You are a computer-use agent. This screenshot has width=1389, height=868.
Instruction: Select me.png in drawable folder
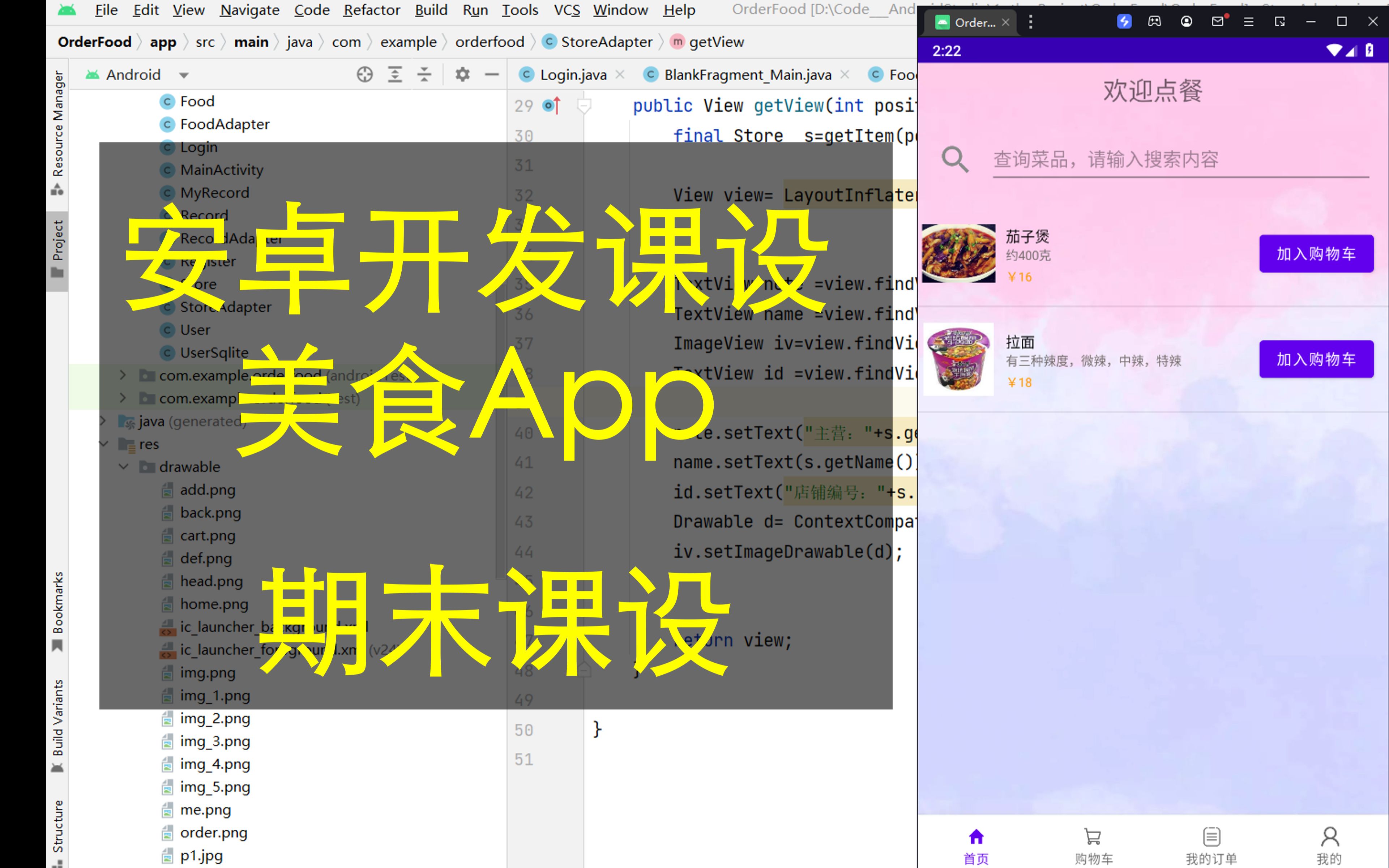205,810
